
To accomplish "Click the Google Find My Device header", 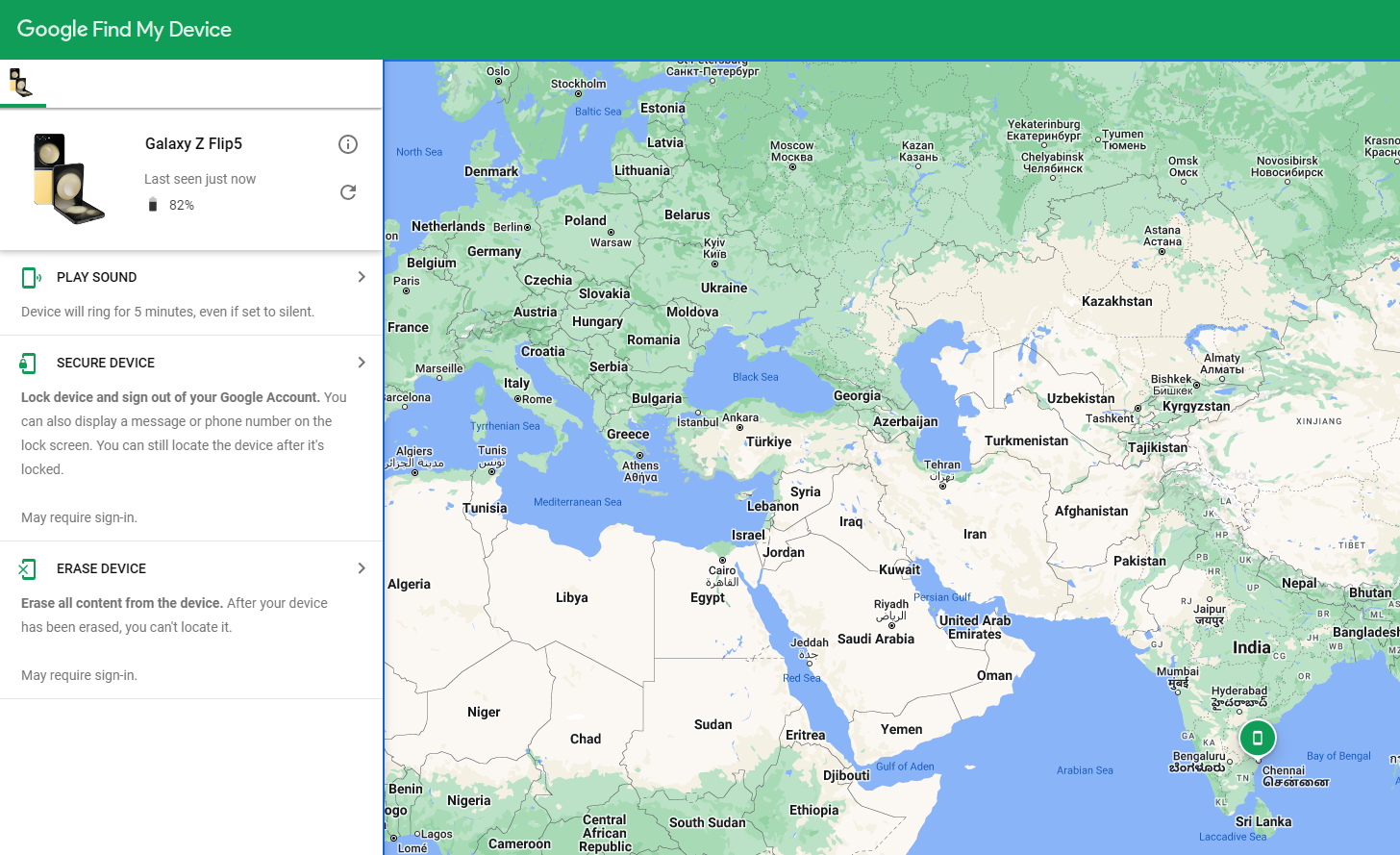I will click(x=123, y=29).
